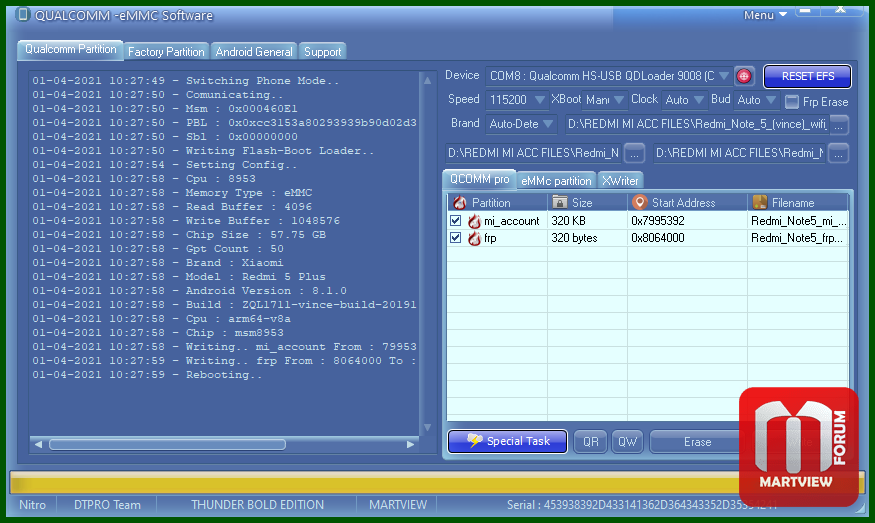This screenshot has height=523, width=875.
Task: Switch to Qualcomm Partition tab
Action: [71, 50]
